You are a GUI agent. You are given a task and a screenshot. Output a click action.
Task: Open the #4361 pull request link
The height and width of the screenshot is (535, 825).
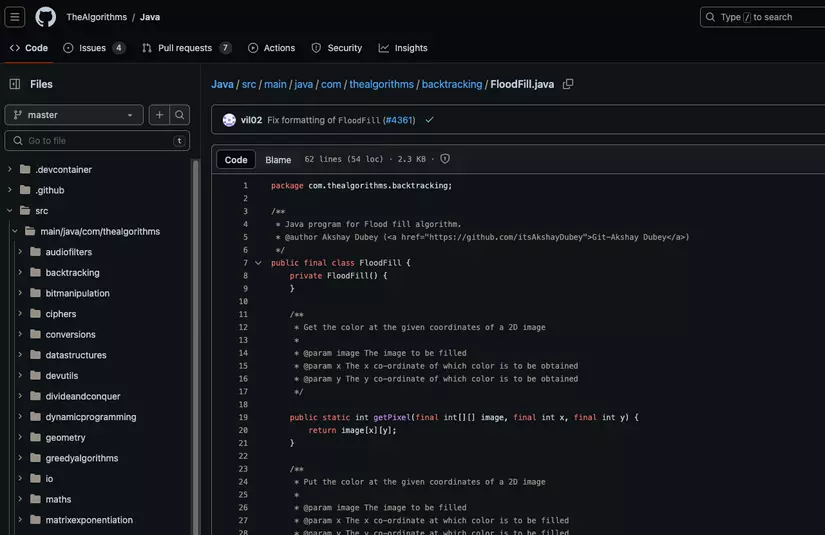398,120
